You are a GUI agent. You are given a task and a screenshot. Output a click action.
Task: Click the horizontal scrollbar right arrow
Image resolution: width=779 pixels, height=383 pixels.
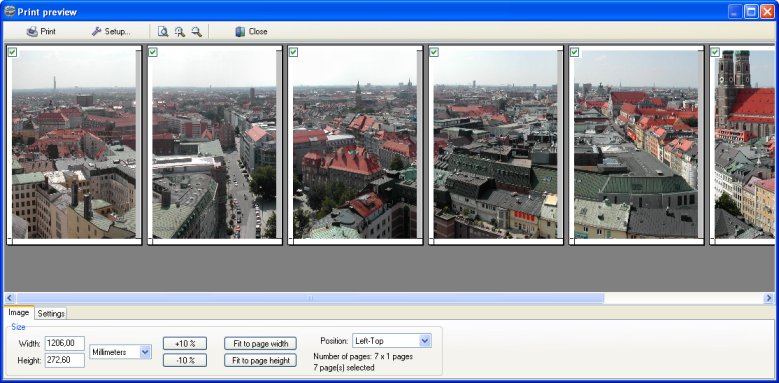pos(769,298)
